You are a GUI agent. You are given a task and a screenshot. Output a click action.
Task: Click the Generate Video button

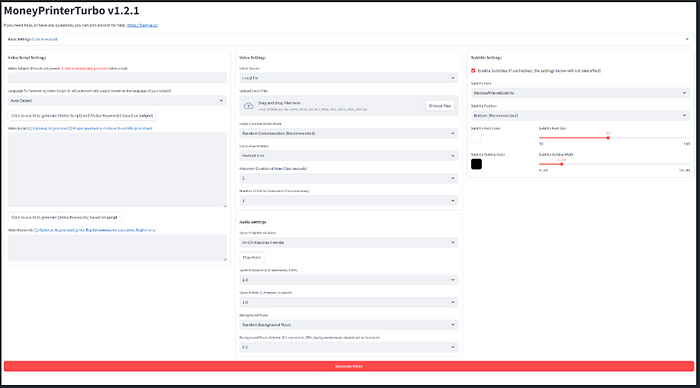(x=349, y=366)
